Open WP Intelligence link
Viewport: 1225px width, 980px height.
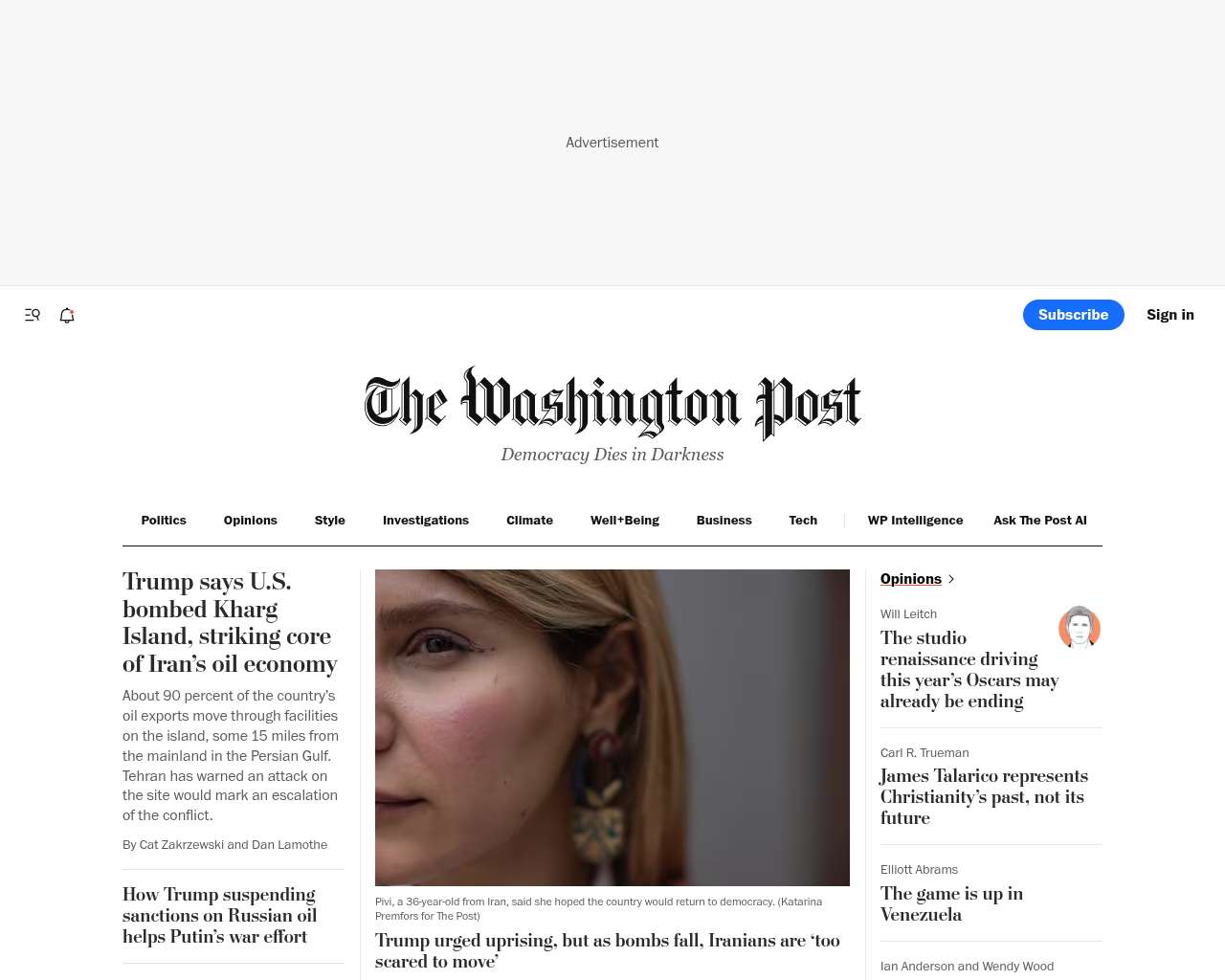point(915,521)
